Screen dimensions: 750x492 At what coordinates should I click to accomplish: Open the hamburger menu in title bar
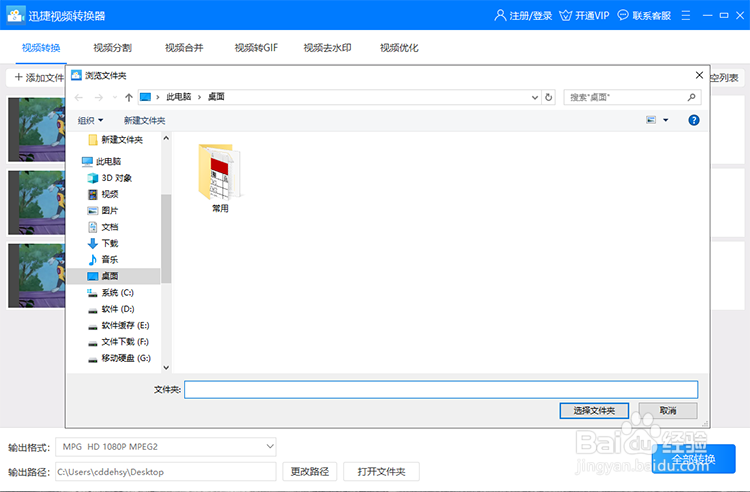point(685,15)
